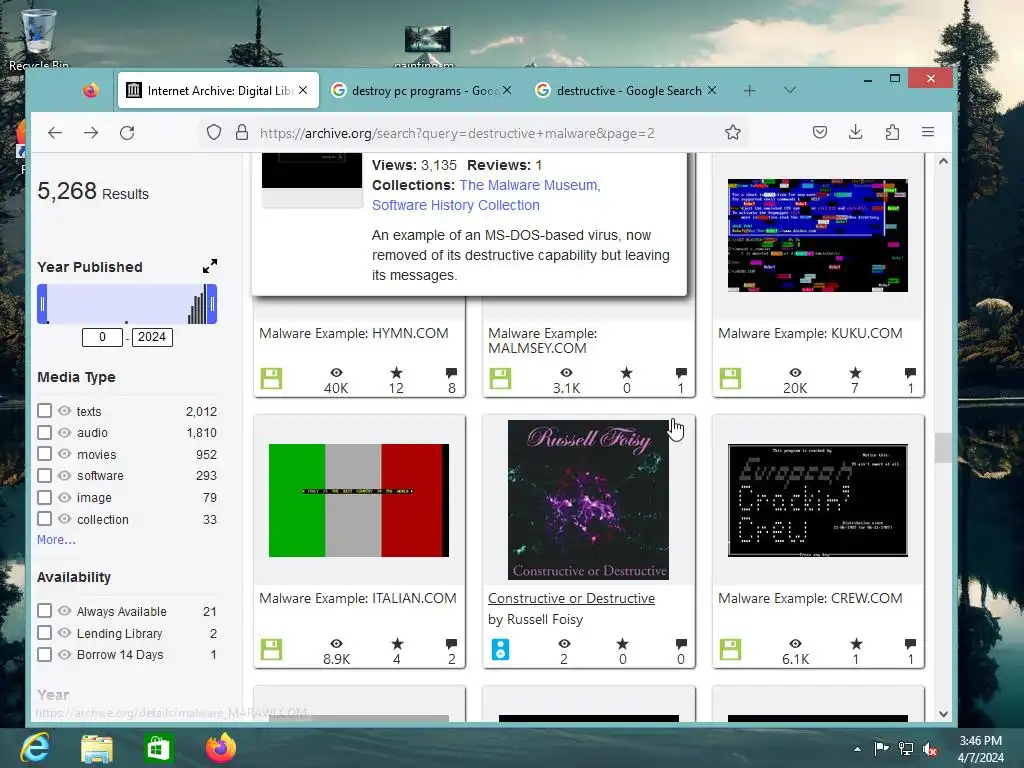The height and width of the screenshot is (768, 1024).
Task: Close the Internet Archive tab
Action: click(x=303, y=91)
